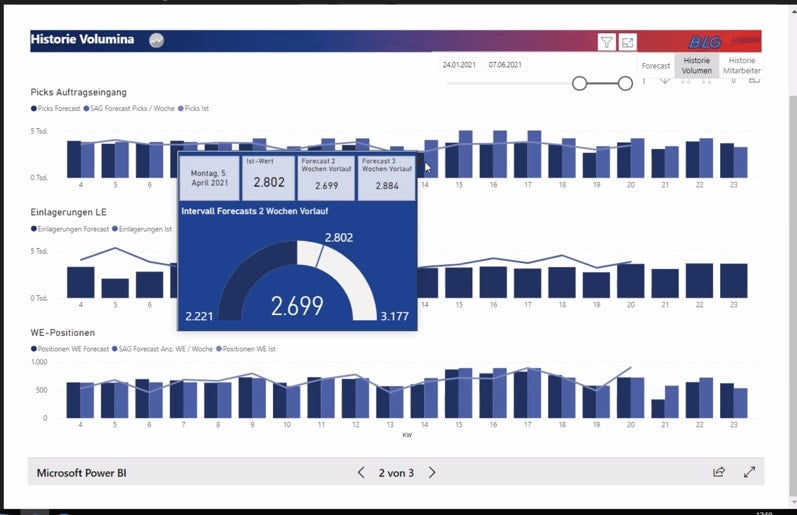
Task: Select KW 23 bars in Picks Auftragseingang chart
Action: (x=733, y=161)
